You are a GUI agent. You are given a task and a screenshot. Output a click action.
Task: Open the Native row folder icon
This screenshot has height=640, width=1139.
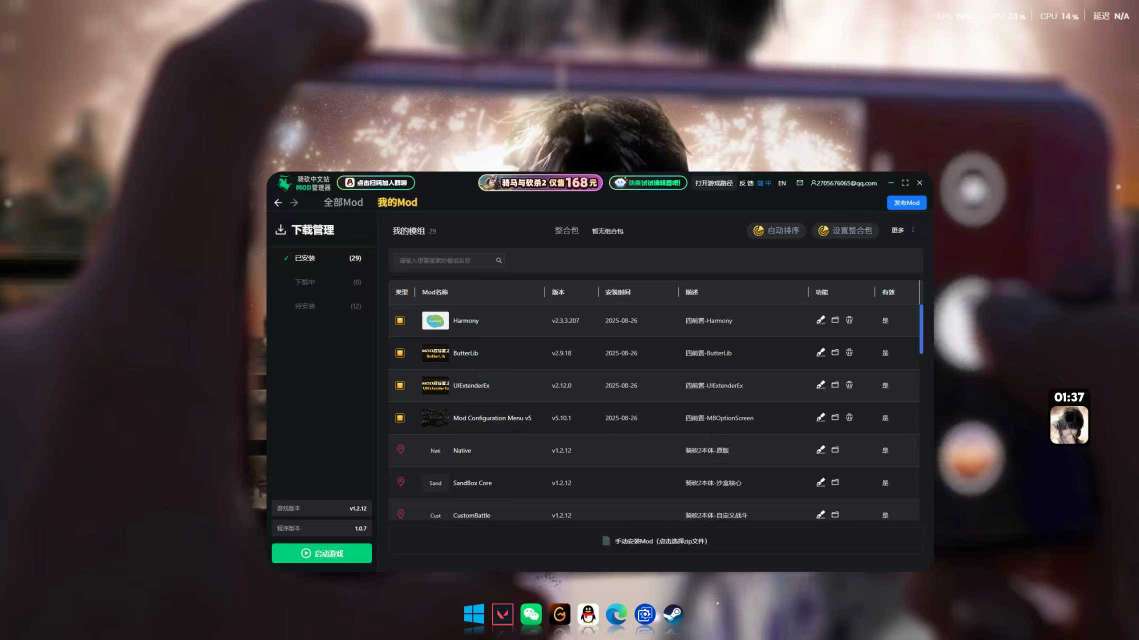click(x=835, y=450)
